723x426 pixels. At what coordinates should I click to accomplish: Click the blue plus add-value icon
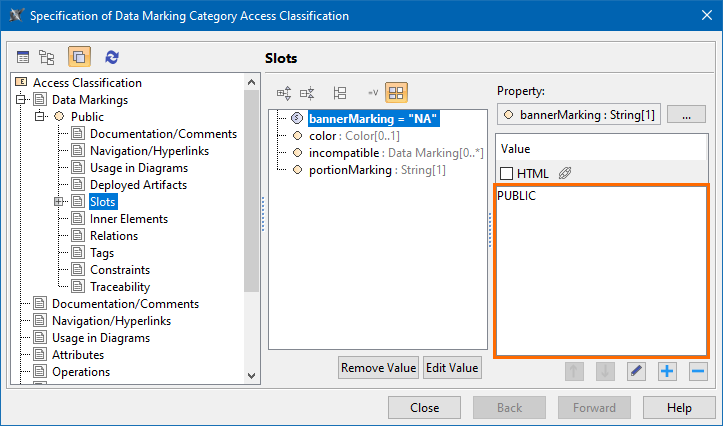coord(667,371)
